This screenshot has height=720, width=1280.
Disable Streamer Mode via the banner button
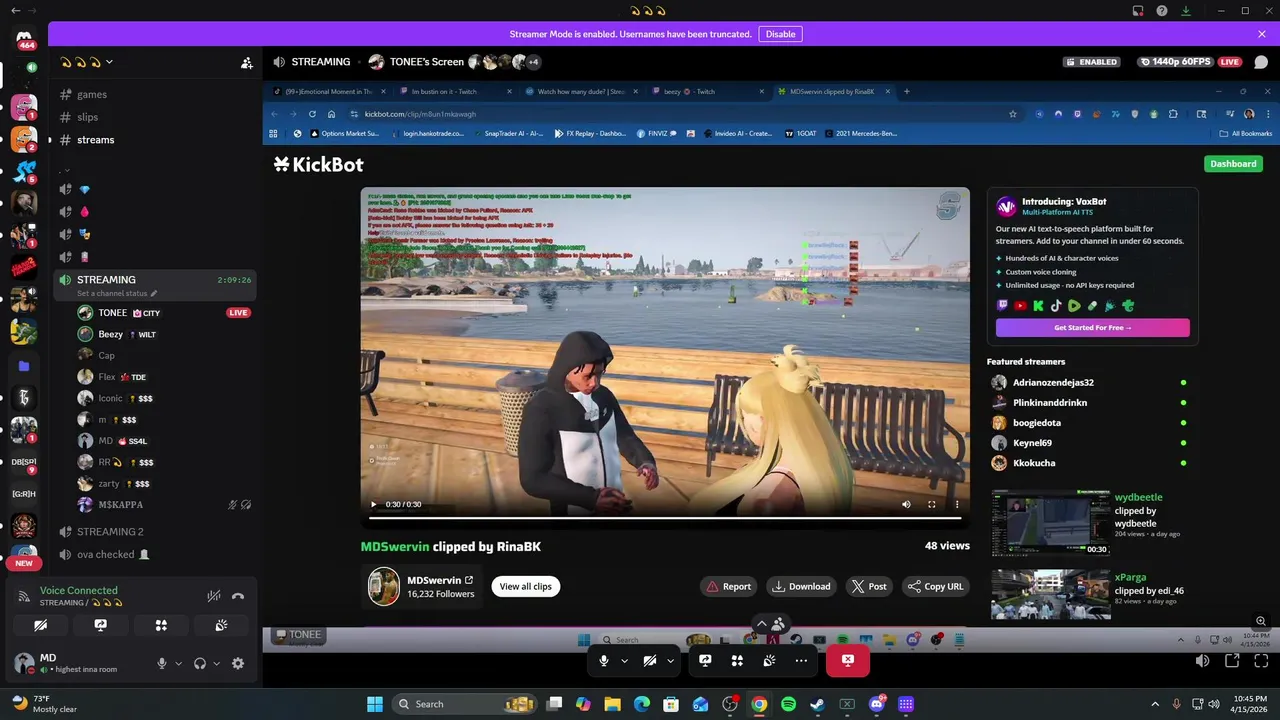tap(780, 34)
